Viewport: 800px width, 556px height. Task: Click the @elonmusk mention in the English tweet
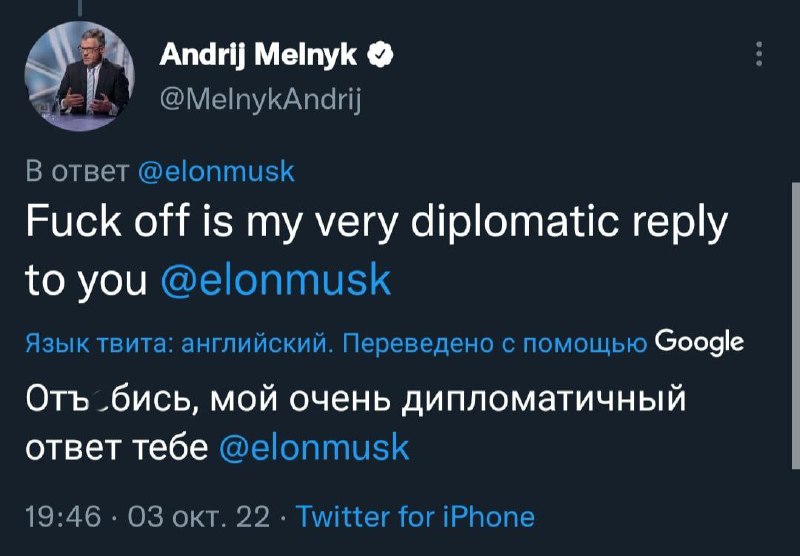point(276,280)
